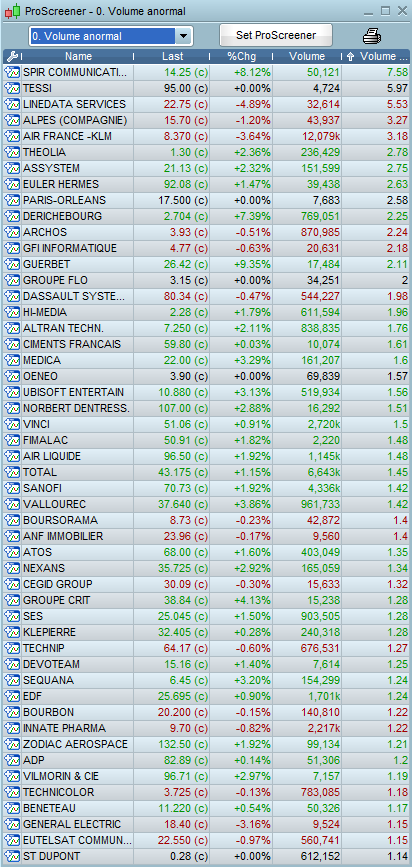Screen dimensions: 412x867
Task: Open chart icon for GUERBET row
Action: (x=12, y=264)
